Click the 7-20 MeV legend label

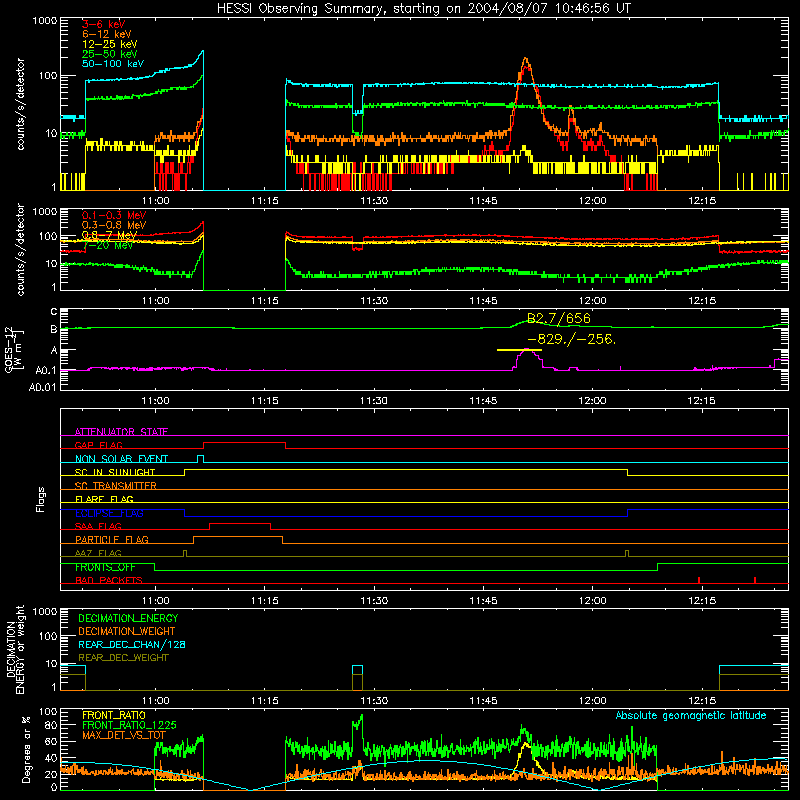pos(108,245)
